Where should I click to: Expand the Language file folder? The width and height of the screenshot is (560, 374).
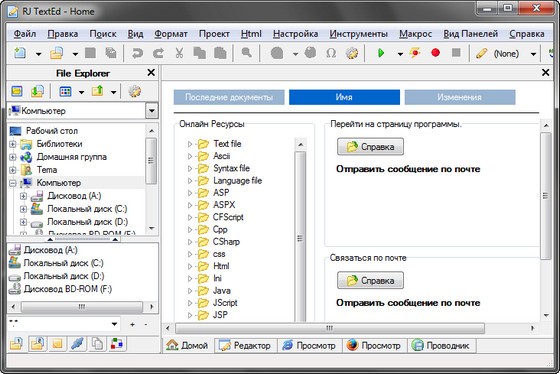(x=190, y=181)
